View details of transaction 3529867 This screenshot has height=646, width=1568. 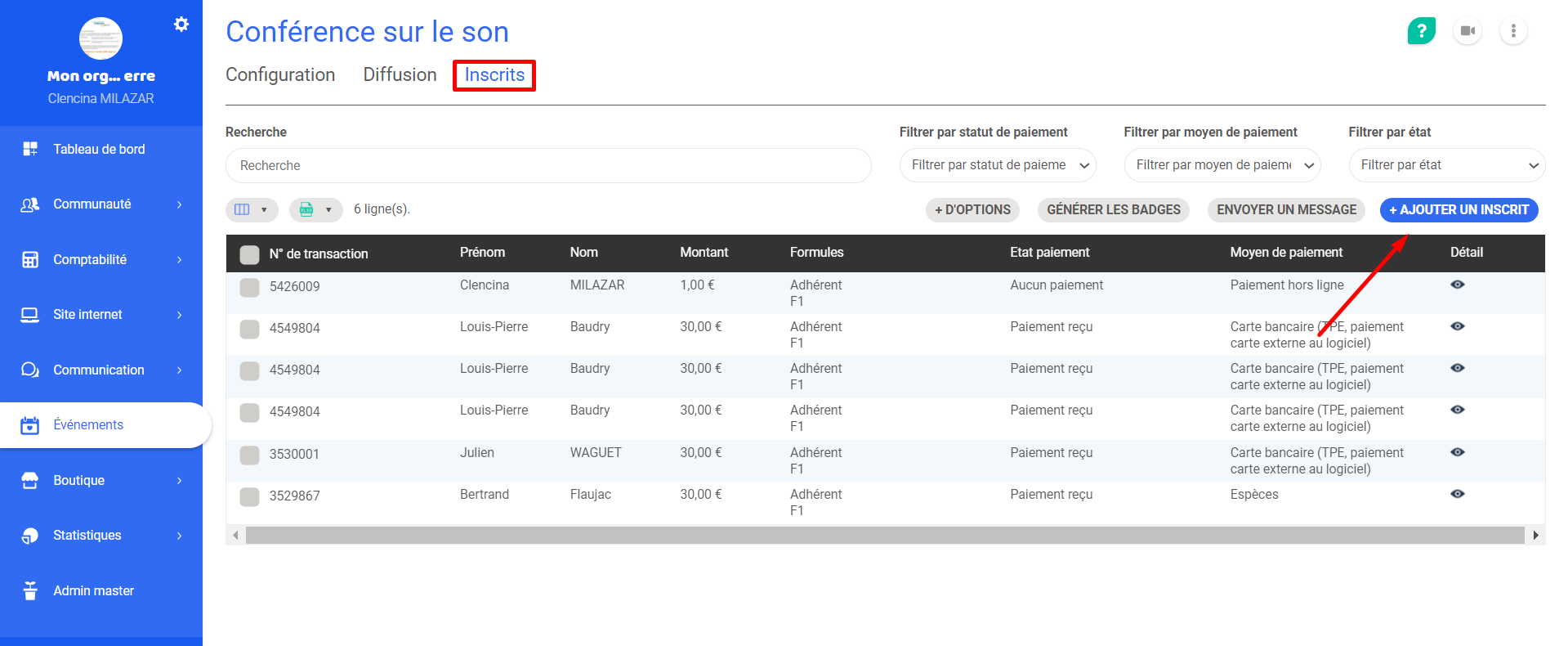[x=1457, y=494]
